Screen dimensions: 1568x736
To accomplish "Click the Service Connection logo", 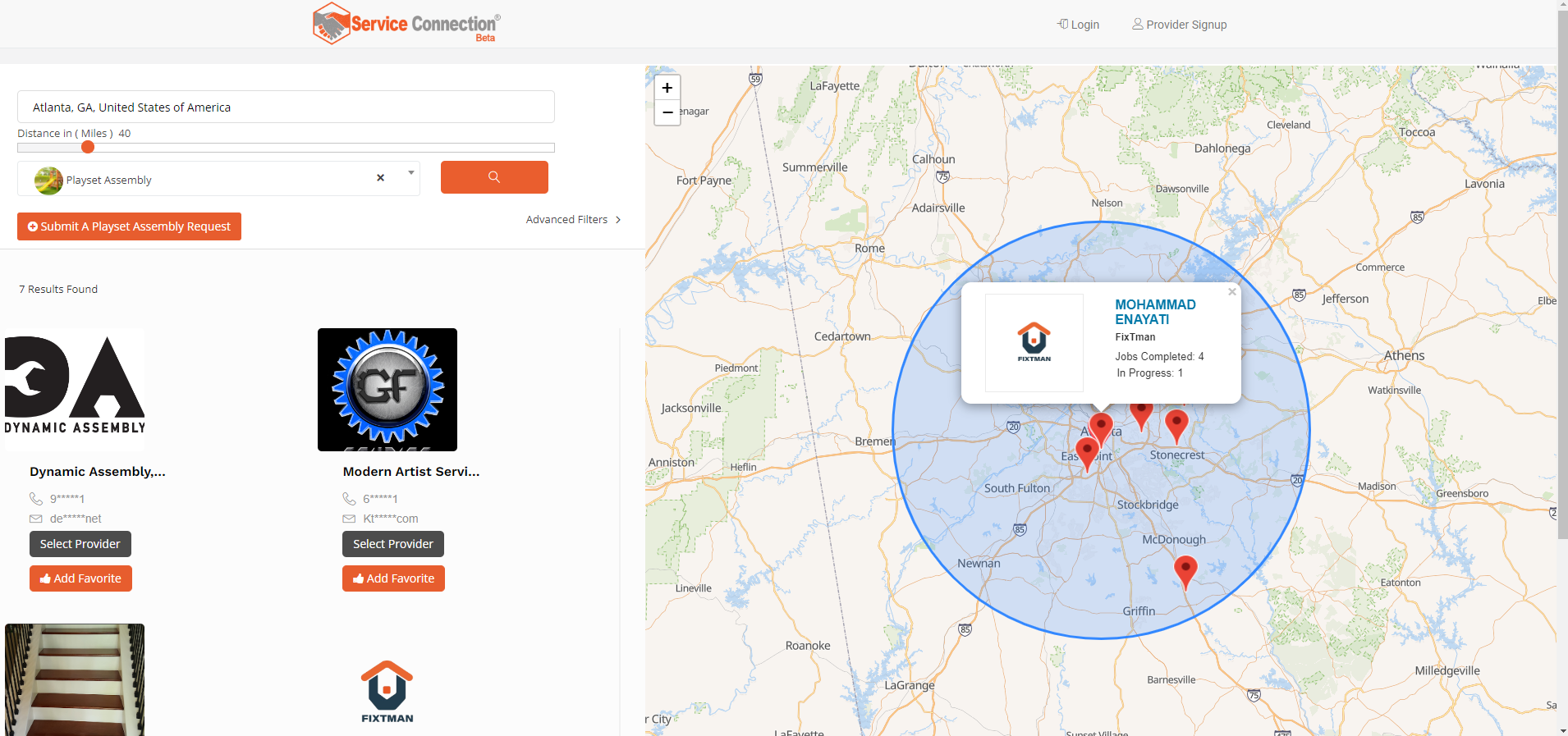I will click(x=406, y=24).
